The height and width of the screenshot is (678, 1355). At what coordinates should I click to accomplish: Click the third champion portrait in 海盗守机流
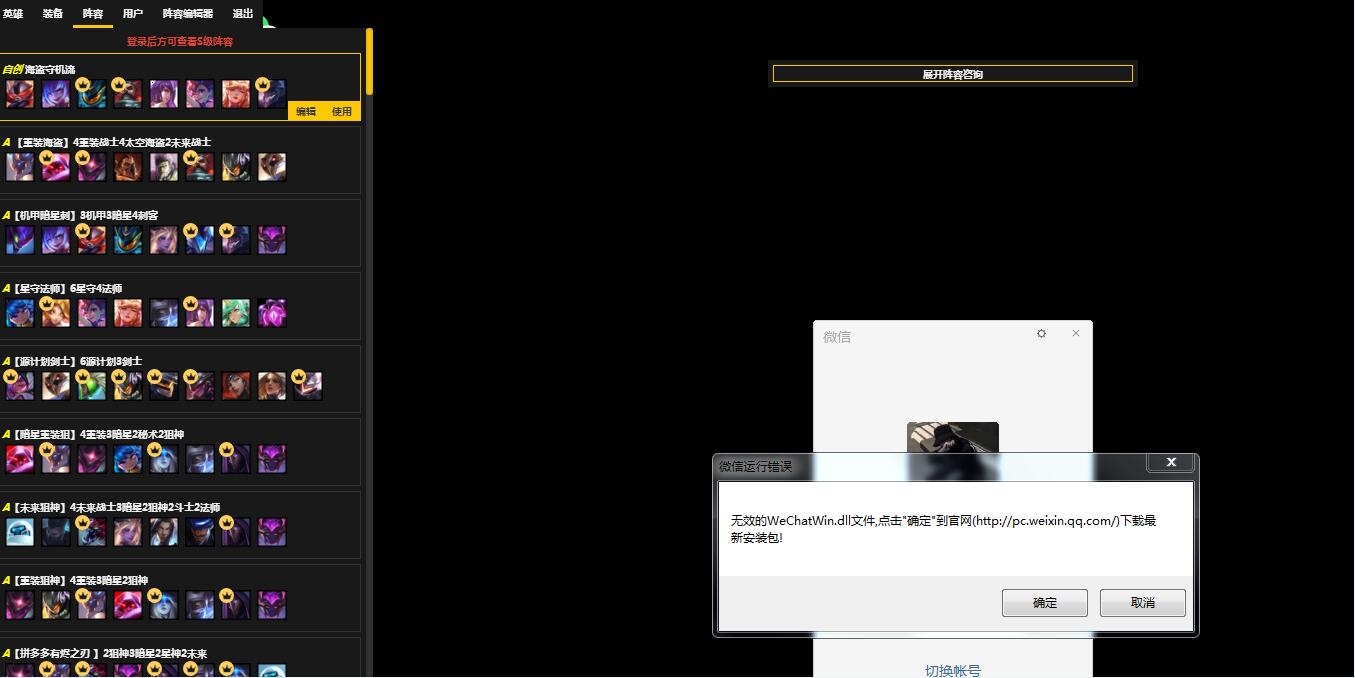pyautogui.click(x=92, y=94)
